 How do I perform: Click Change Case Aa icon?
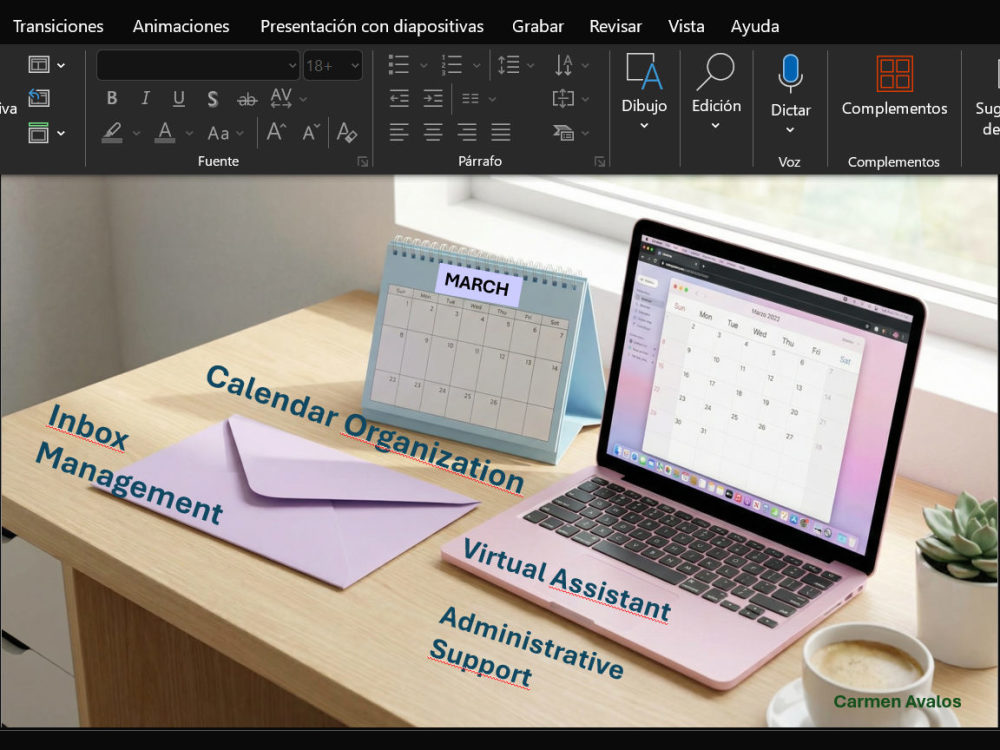218,133
